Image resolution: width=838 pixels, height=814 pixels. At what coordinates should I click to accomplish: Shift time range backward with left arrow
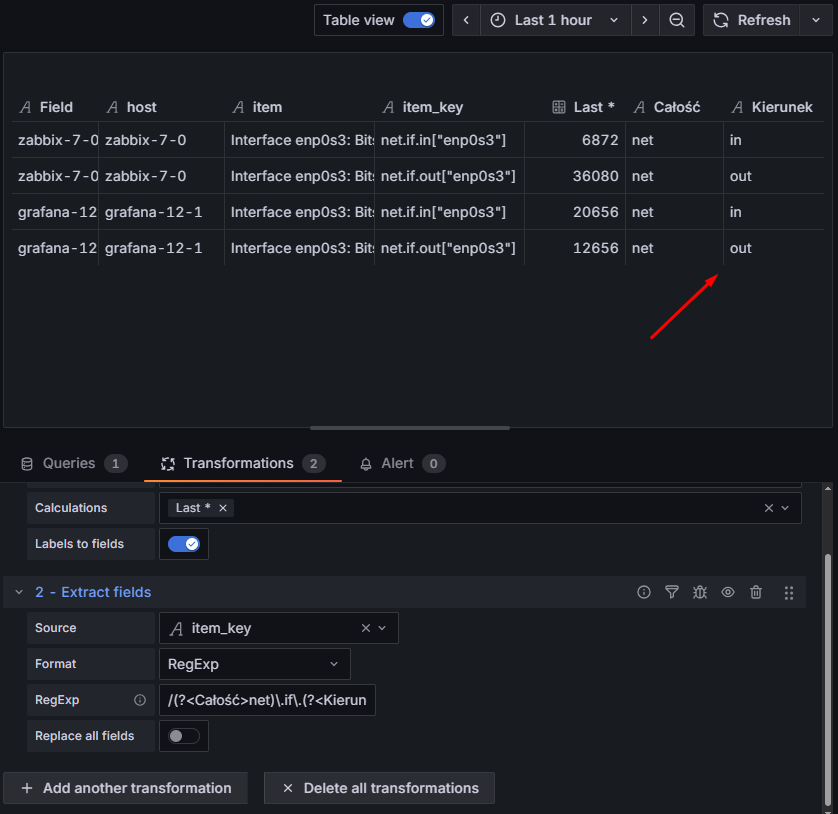(466, 20)
